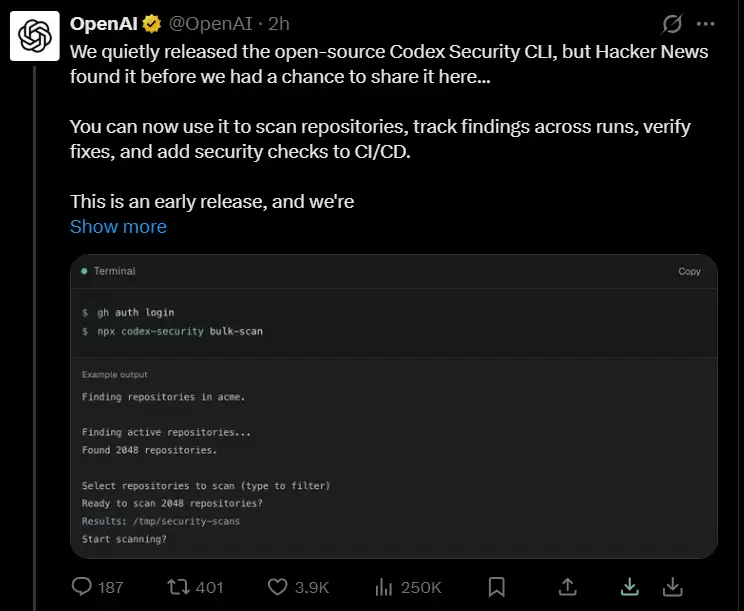Click the Grok slashed-circle icon
Image resolution: width=744 pixels, height=611 pixels.
(672, 24)
